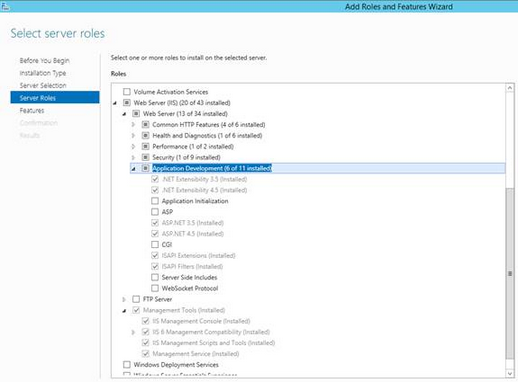Click the IIS 6 Management Compatibility checkbox
This screenshot has height=382, width=518.
click(145, 332)
